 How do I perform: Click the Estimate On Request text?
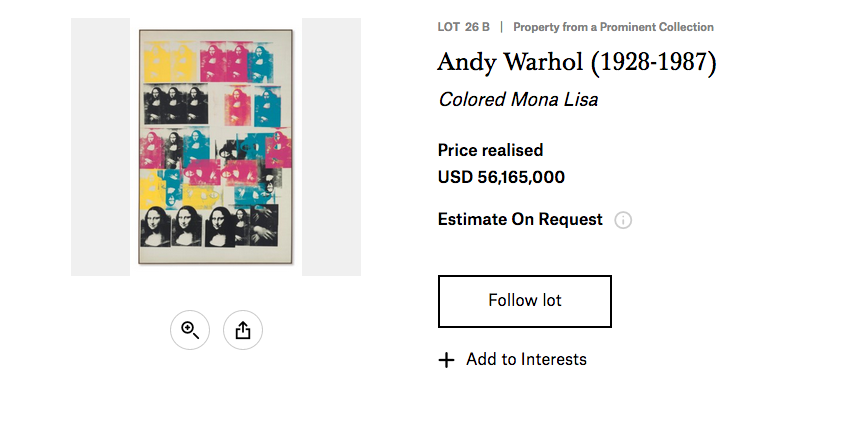tap(520, 220)
